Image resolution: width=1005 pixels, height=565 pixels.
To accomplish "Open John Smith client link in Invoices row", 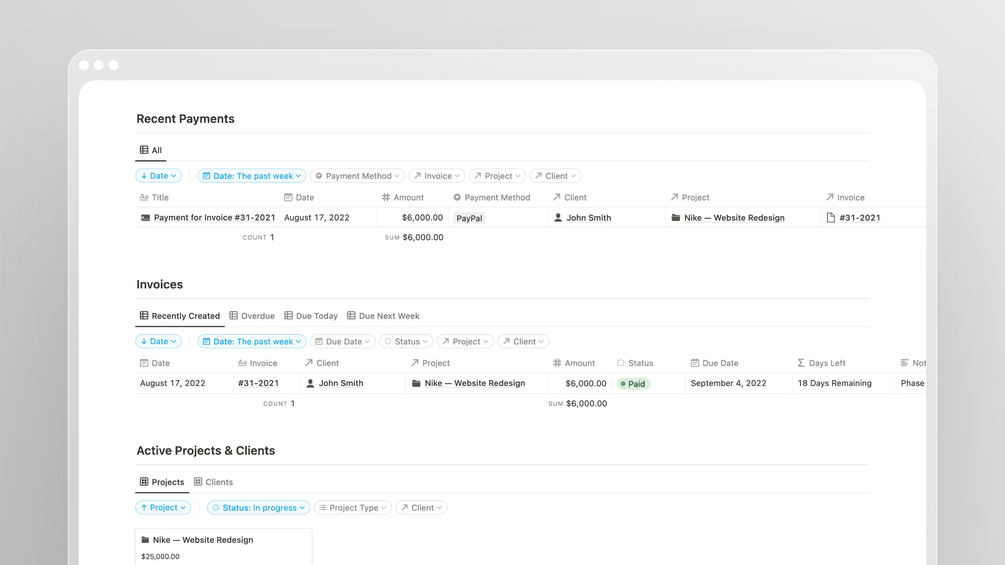I will coord(340,383).
